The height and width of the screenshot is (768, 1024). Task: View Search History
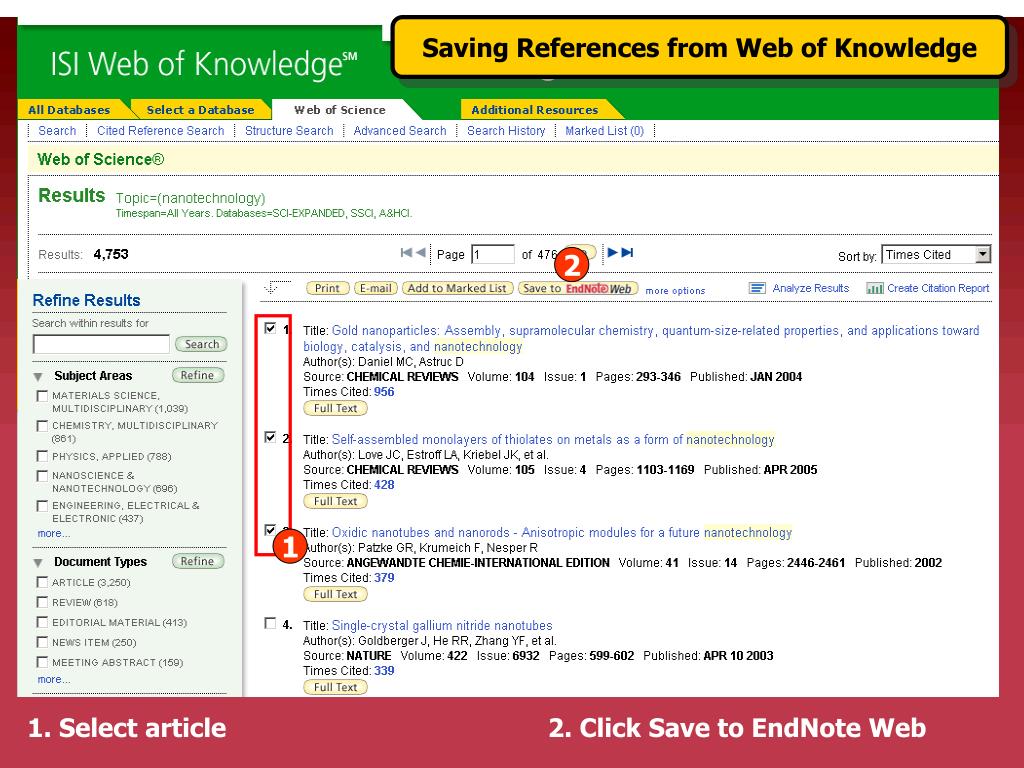(x=506, y=131)
